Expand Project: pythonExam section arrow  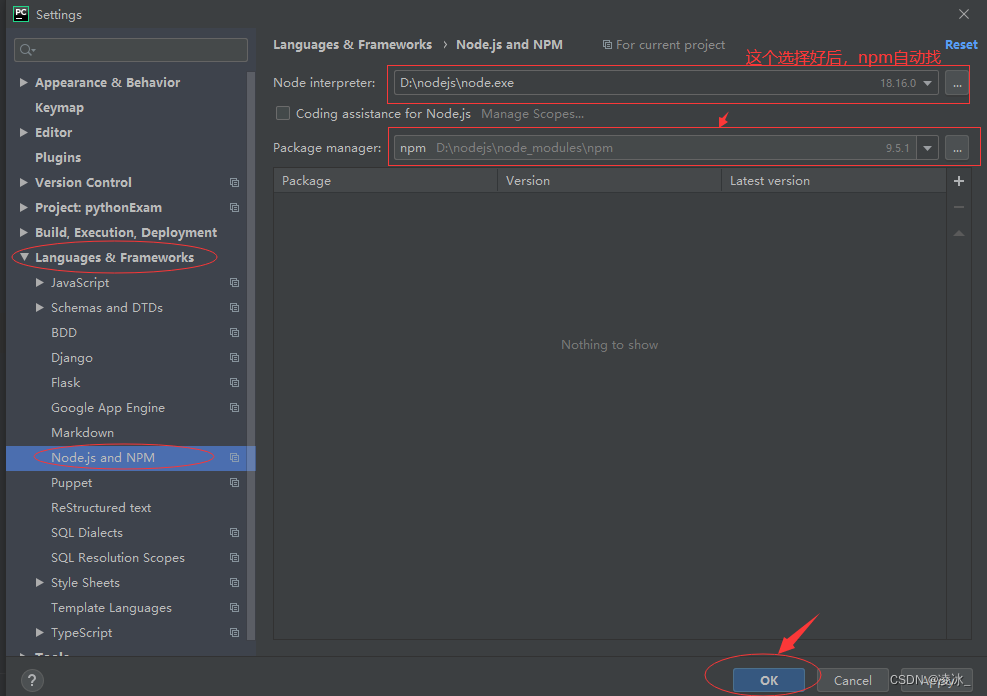click(x=23, y=208)
